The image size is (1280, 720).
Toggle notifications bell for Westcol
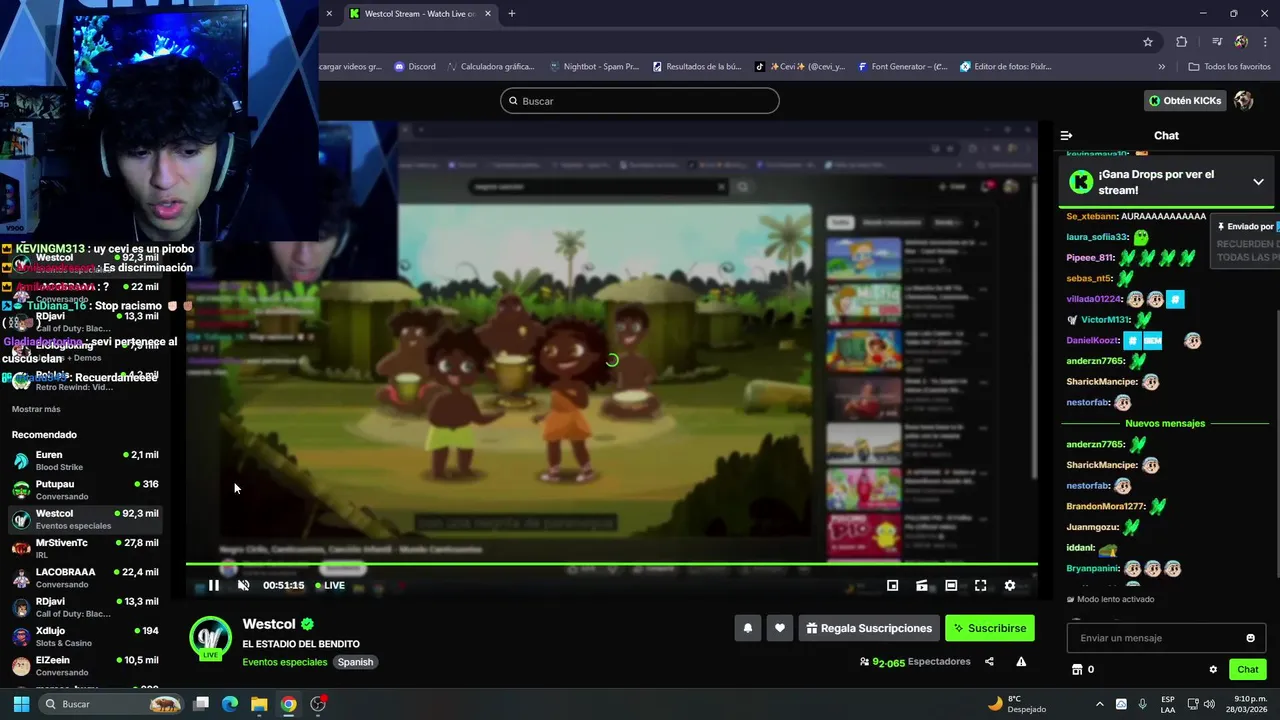tap(747, 628)
